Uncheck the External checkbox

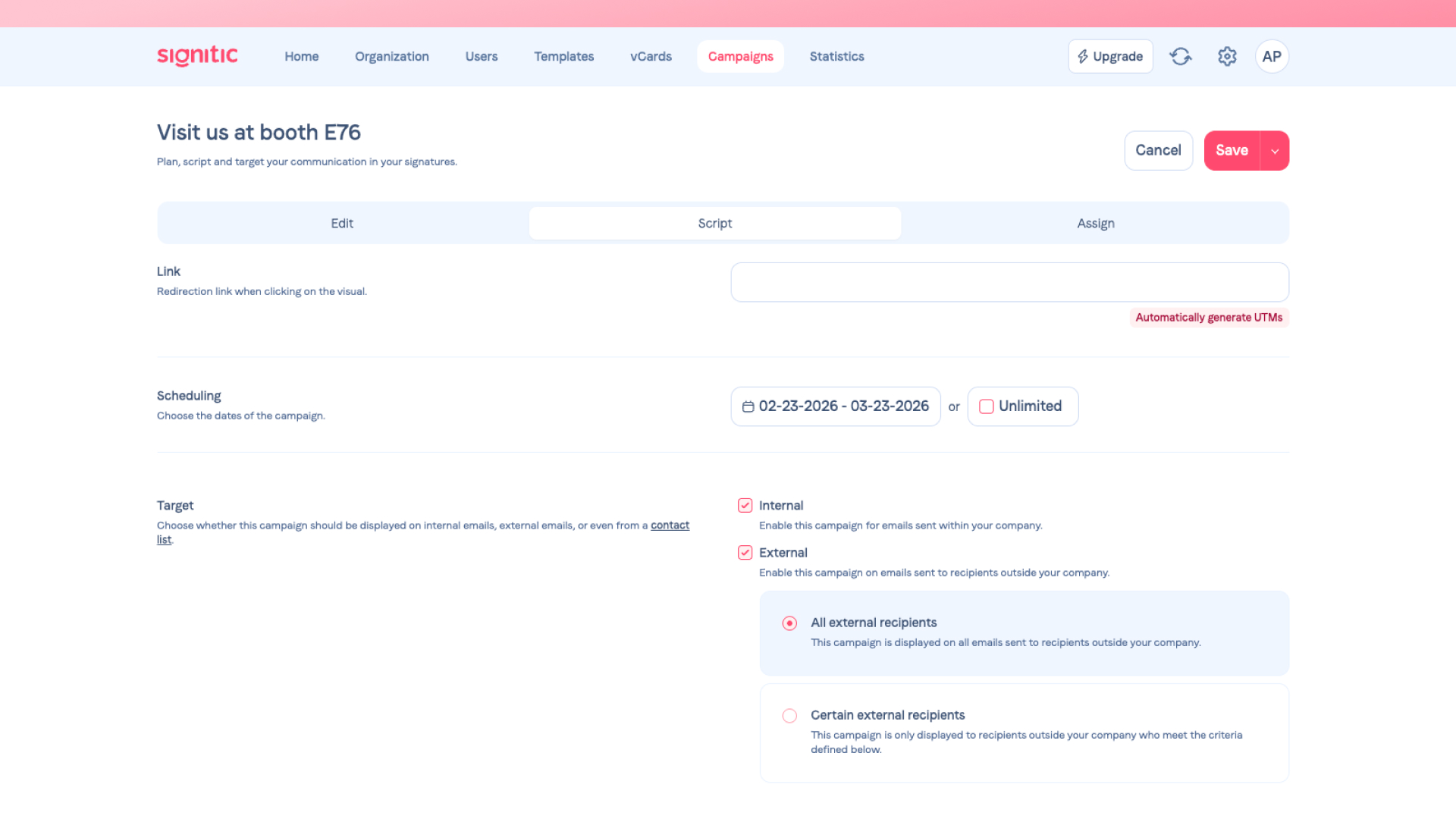point(745,553)
